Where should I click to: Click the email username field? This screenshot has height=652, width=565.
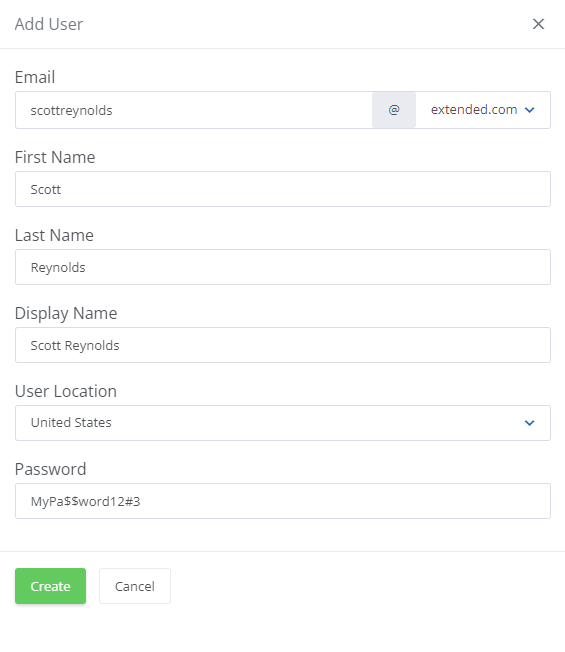click(194, 110)
